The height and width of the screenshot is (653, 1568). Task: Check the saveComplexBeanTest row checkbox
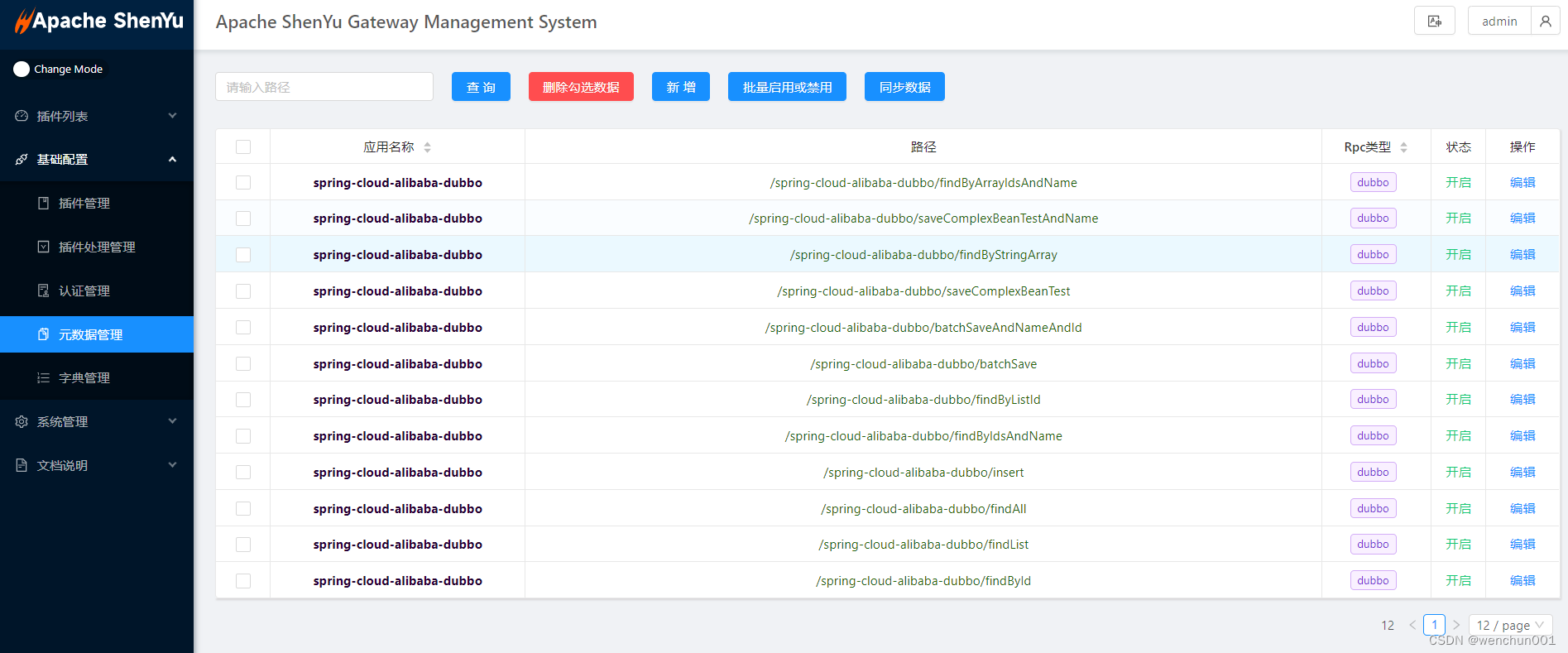243,291
